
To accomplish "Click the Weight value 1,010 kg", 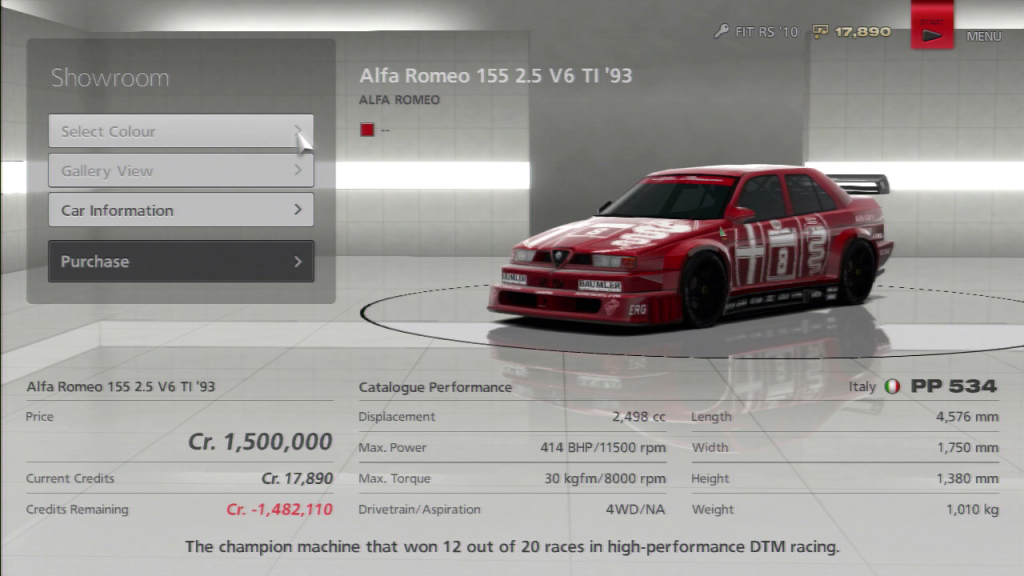I will click(972, 509).
